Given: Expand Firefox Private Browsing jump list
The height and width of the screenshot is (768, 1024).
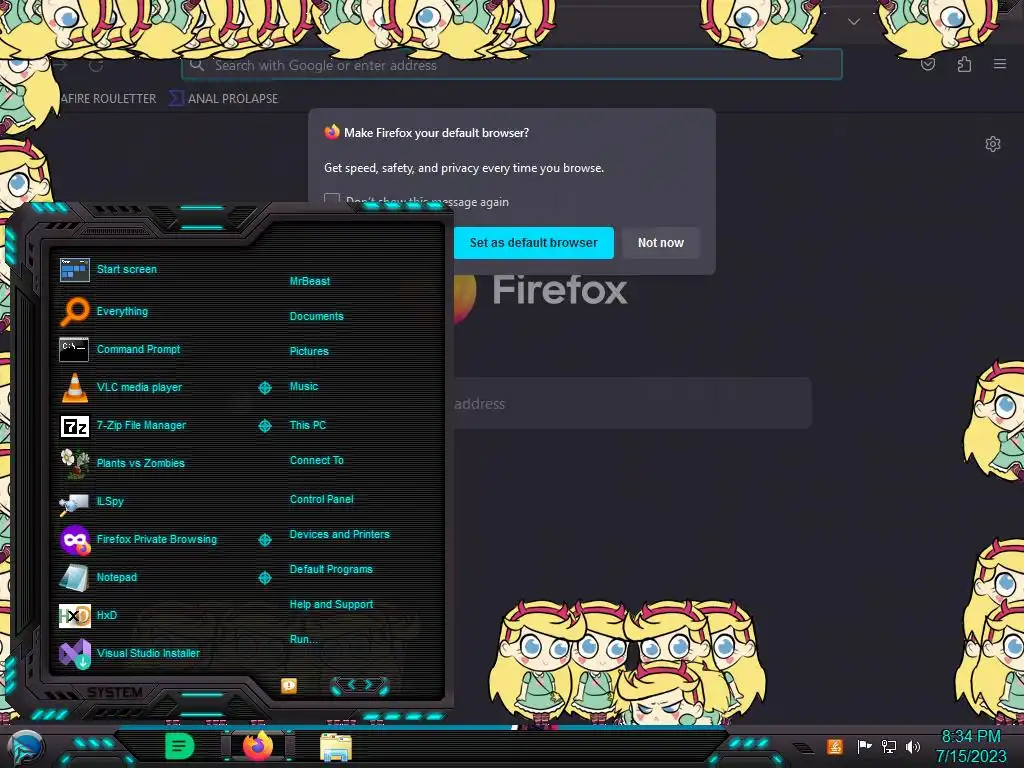Looking at the screenshot, I should click(x=264, y=539).
